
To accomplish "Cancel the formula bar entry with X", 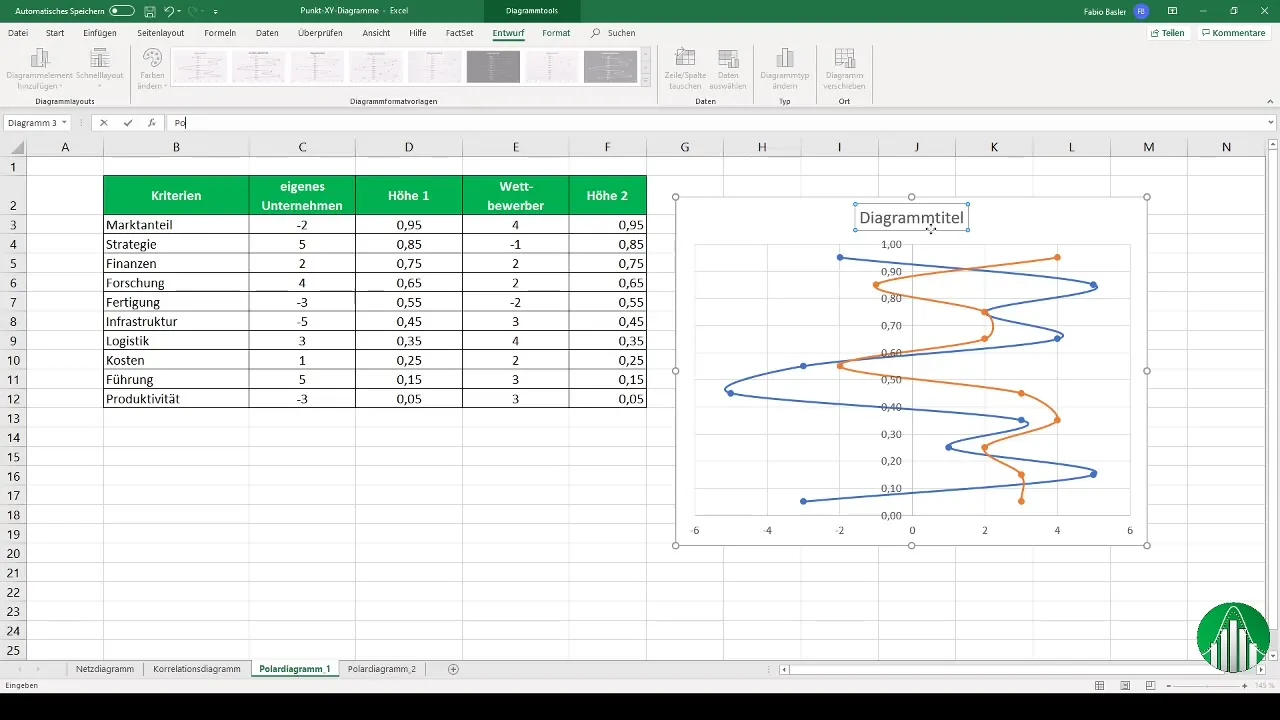I will pyautogui.click(x=104, y=123).
